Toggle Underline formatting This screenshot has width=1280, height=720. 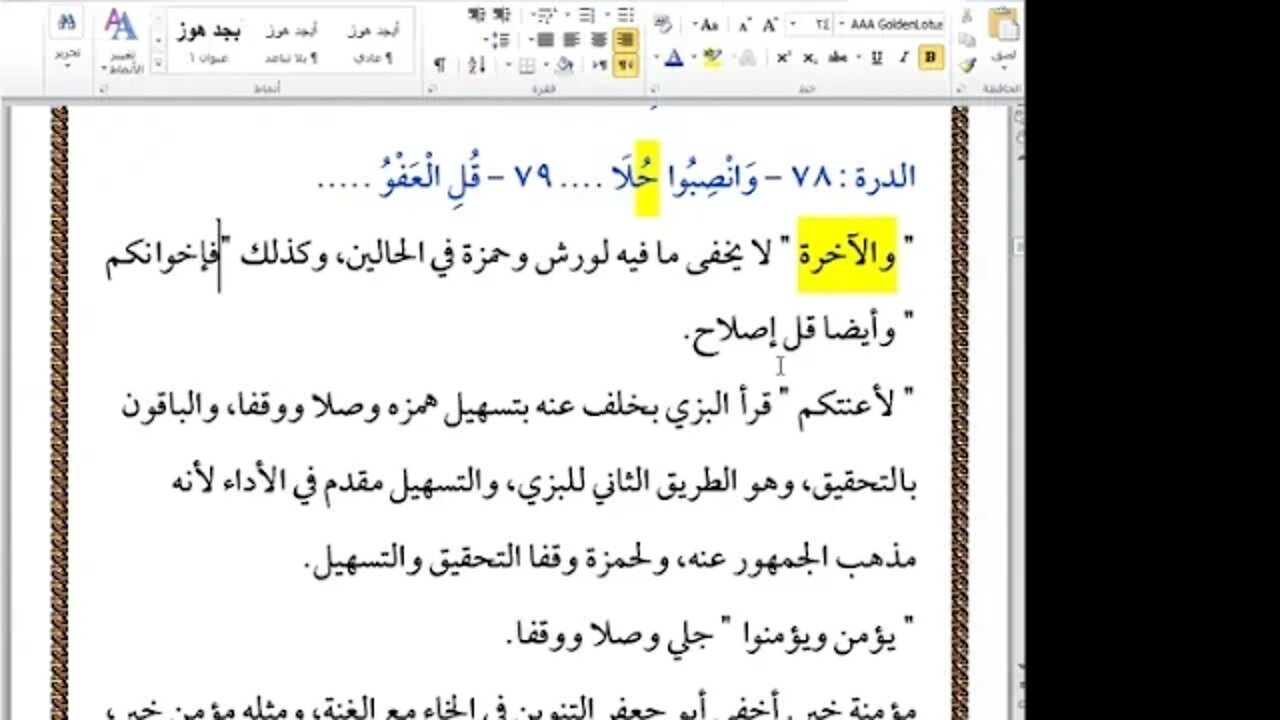tap(877, 57)
